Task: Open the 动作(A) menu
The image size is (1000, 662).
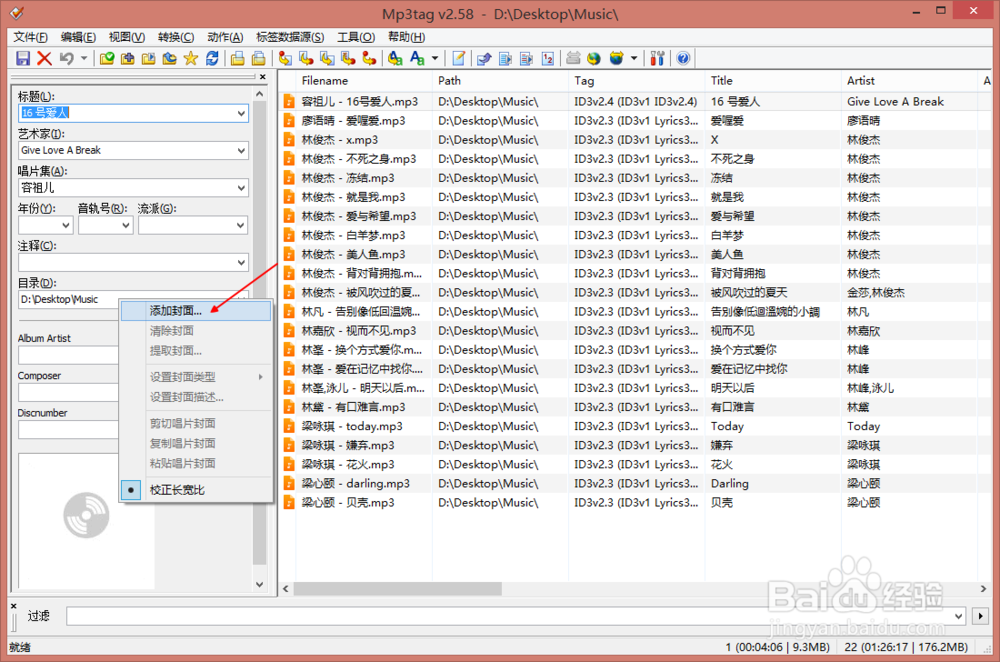Action: coord(225,37)
